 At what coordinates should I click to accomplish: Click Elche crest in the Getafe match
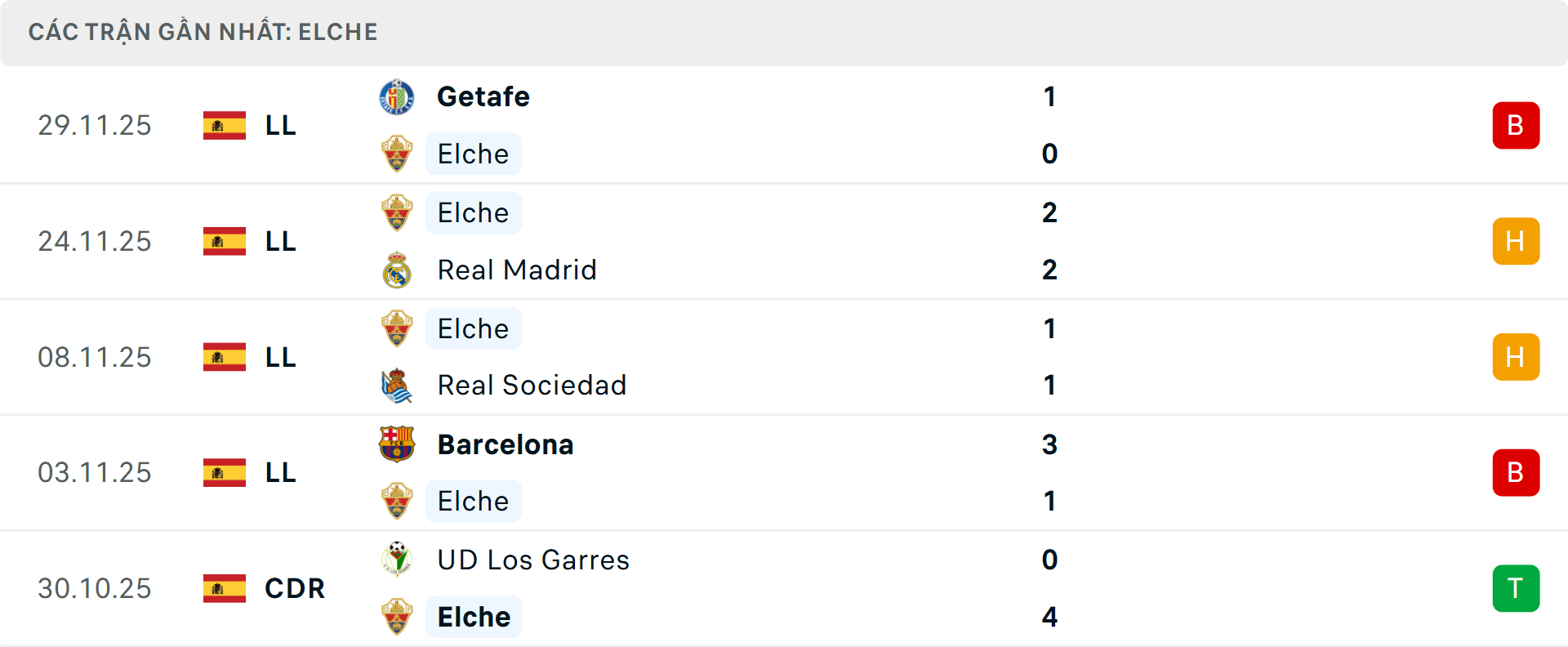click(x=397, y=154)
